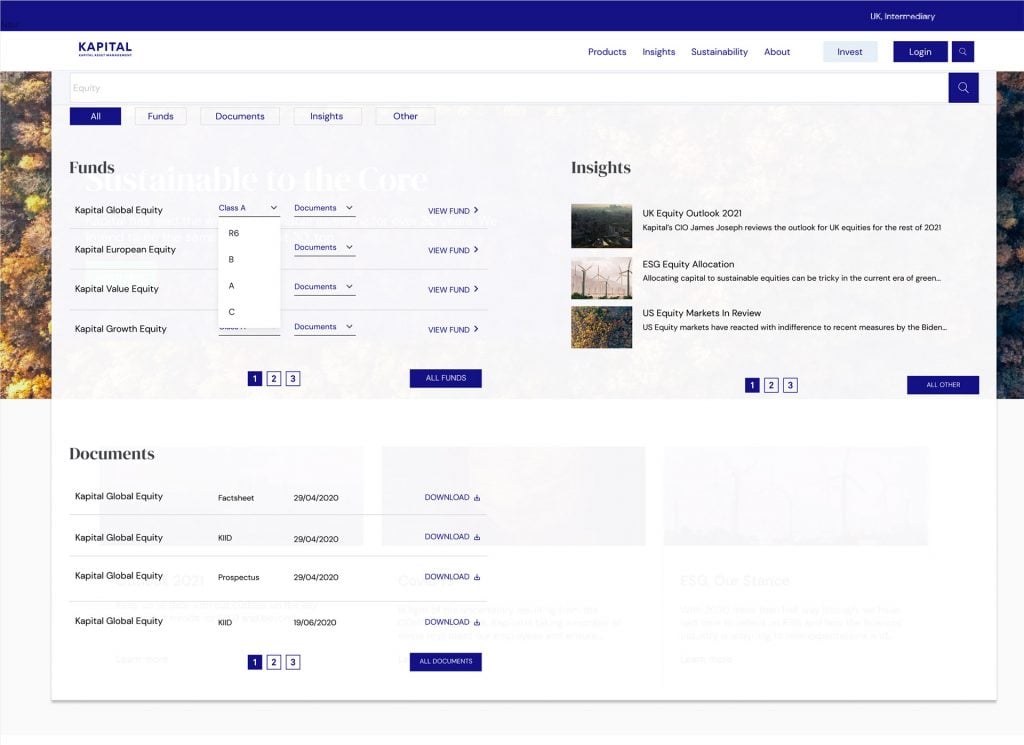Open About in the navigation bar

point(776,52)
